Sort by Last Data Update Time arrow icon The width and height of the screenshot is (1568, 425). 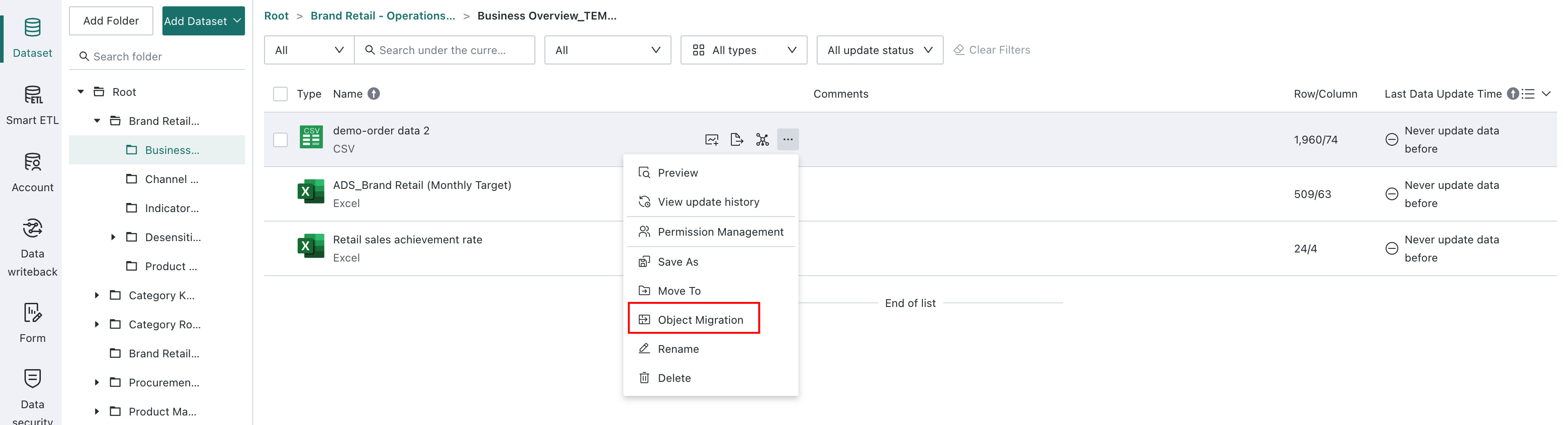point(1513,94)
